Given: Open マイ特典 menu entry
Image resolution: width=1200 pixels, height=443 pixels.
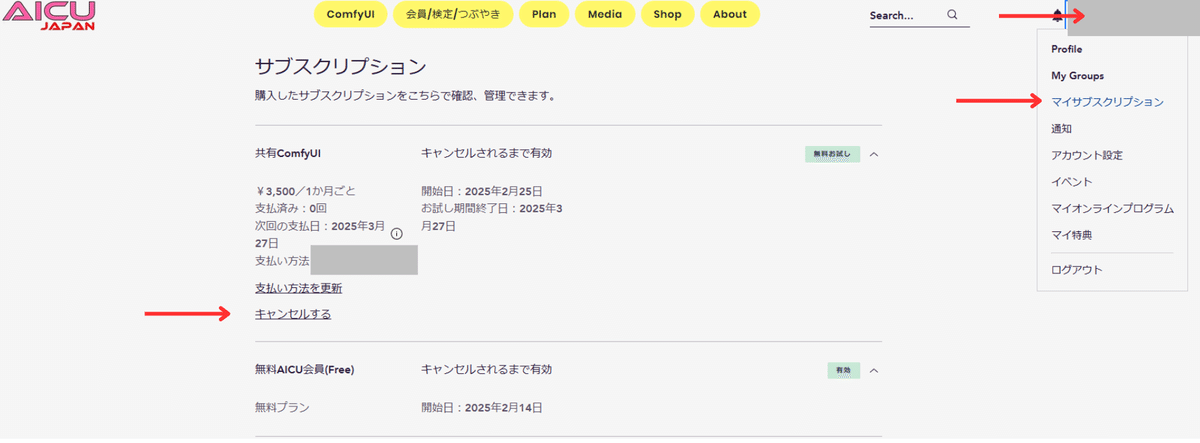Looking at the screenshot, I should pos(1071,235).
